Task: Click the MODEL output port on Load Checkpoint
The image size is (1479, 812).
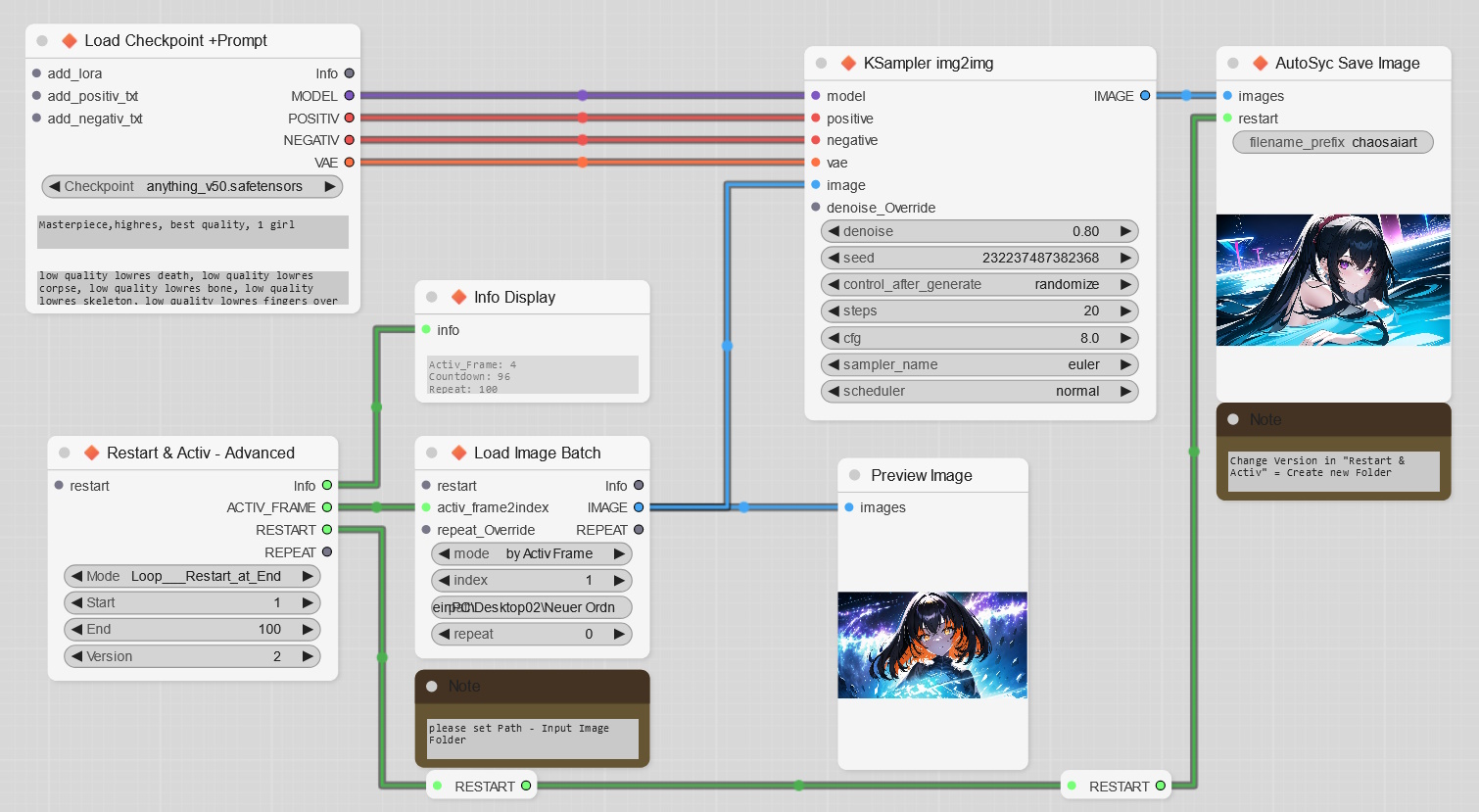Action: (x=350, y=96)
